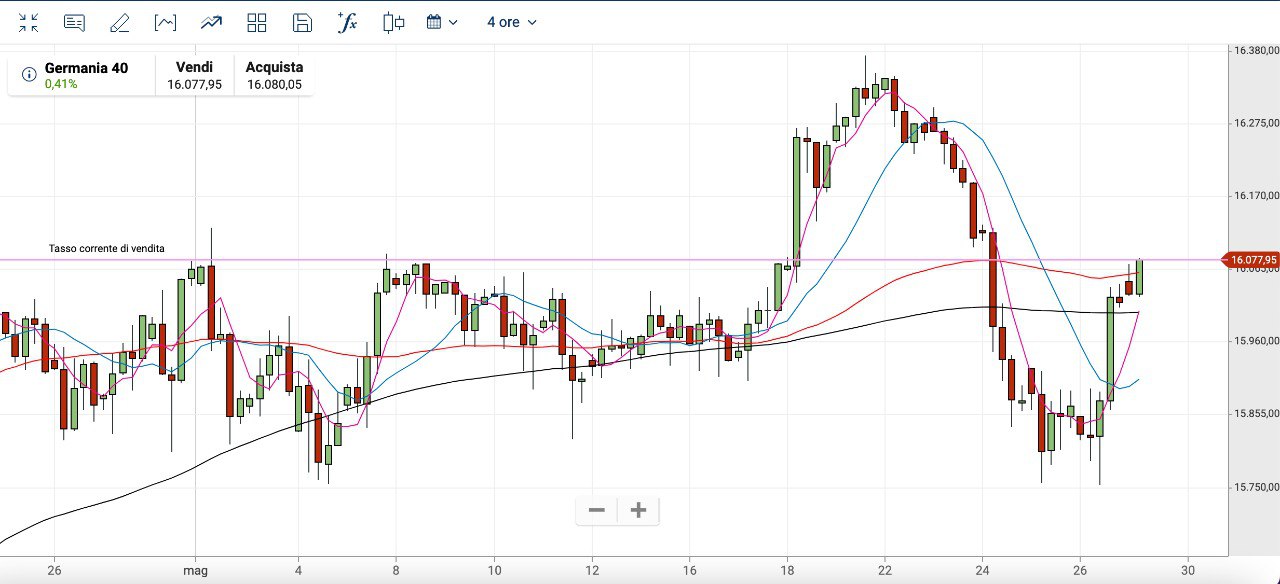1280x584 pixels.
Task: Click the Vendi price button
Action: (194, 76)
